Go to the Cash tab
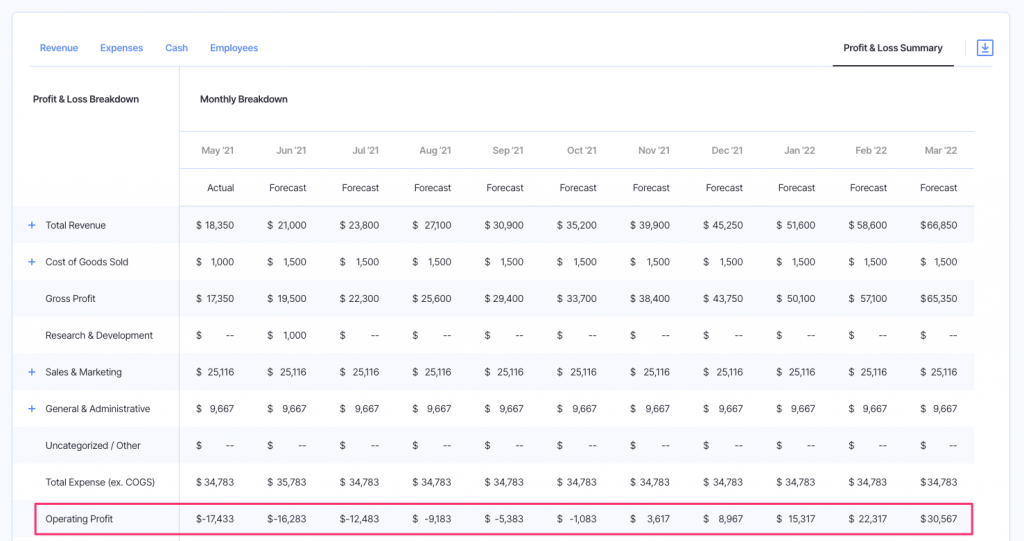 coord(176,48)
